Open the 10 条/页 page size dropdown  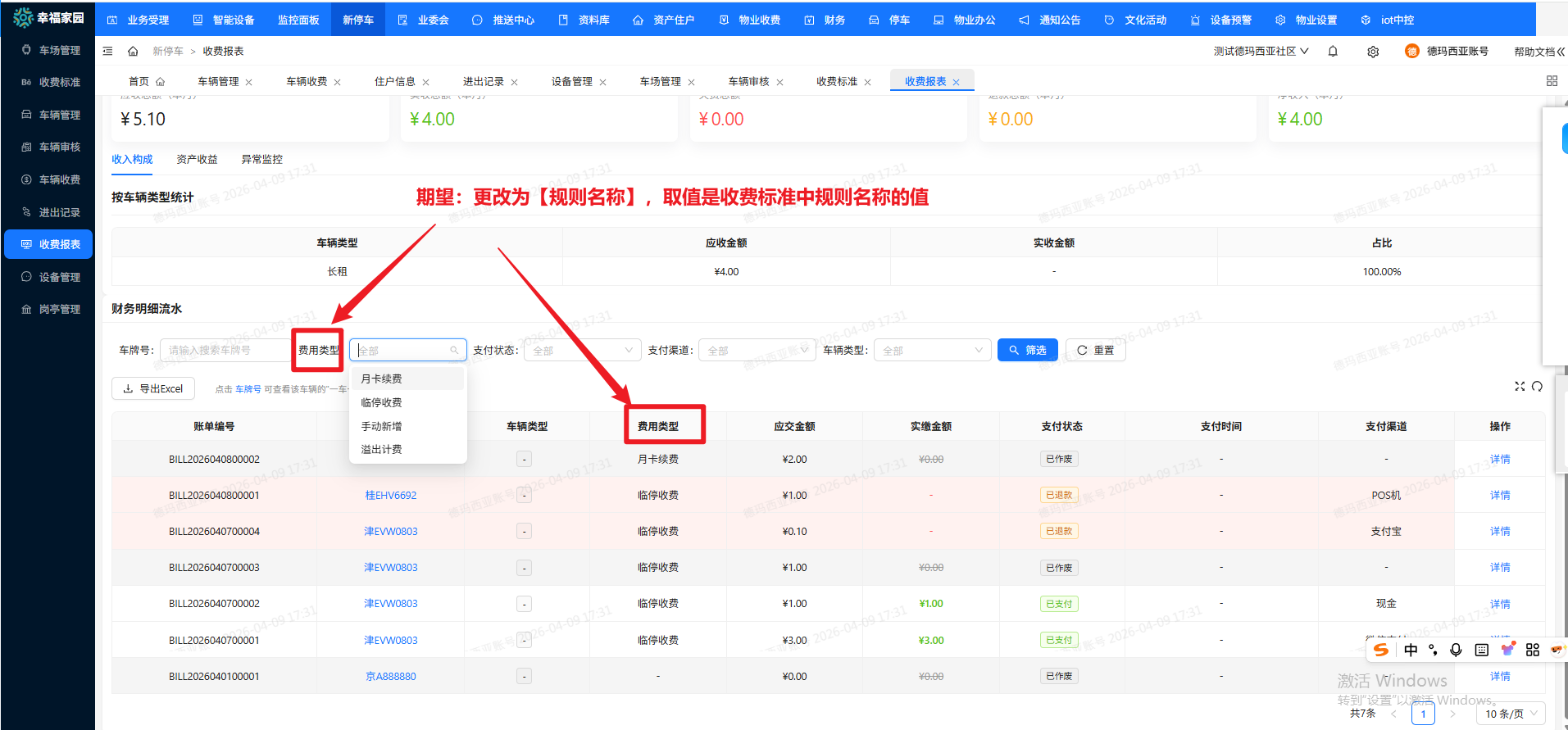pos(1511,714)
